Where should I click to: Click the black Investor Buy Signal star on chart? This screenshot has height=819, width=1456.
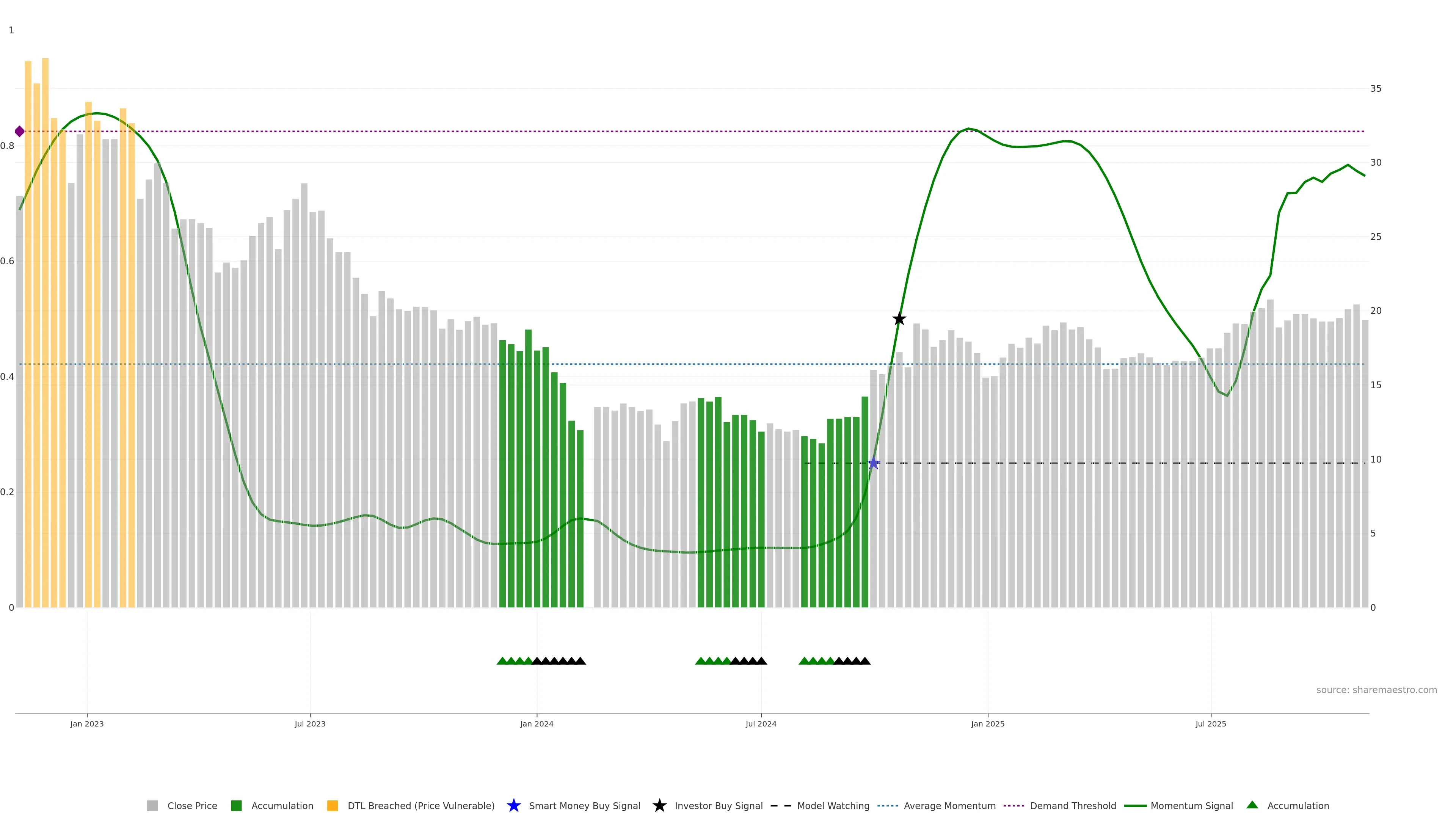coord(899,319)
